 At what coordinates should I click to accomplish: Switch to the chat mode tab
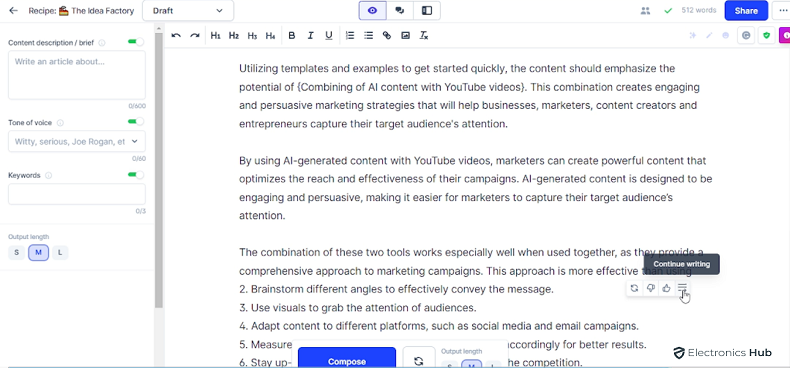(x=400, y=11)
